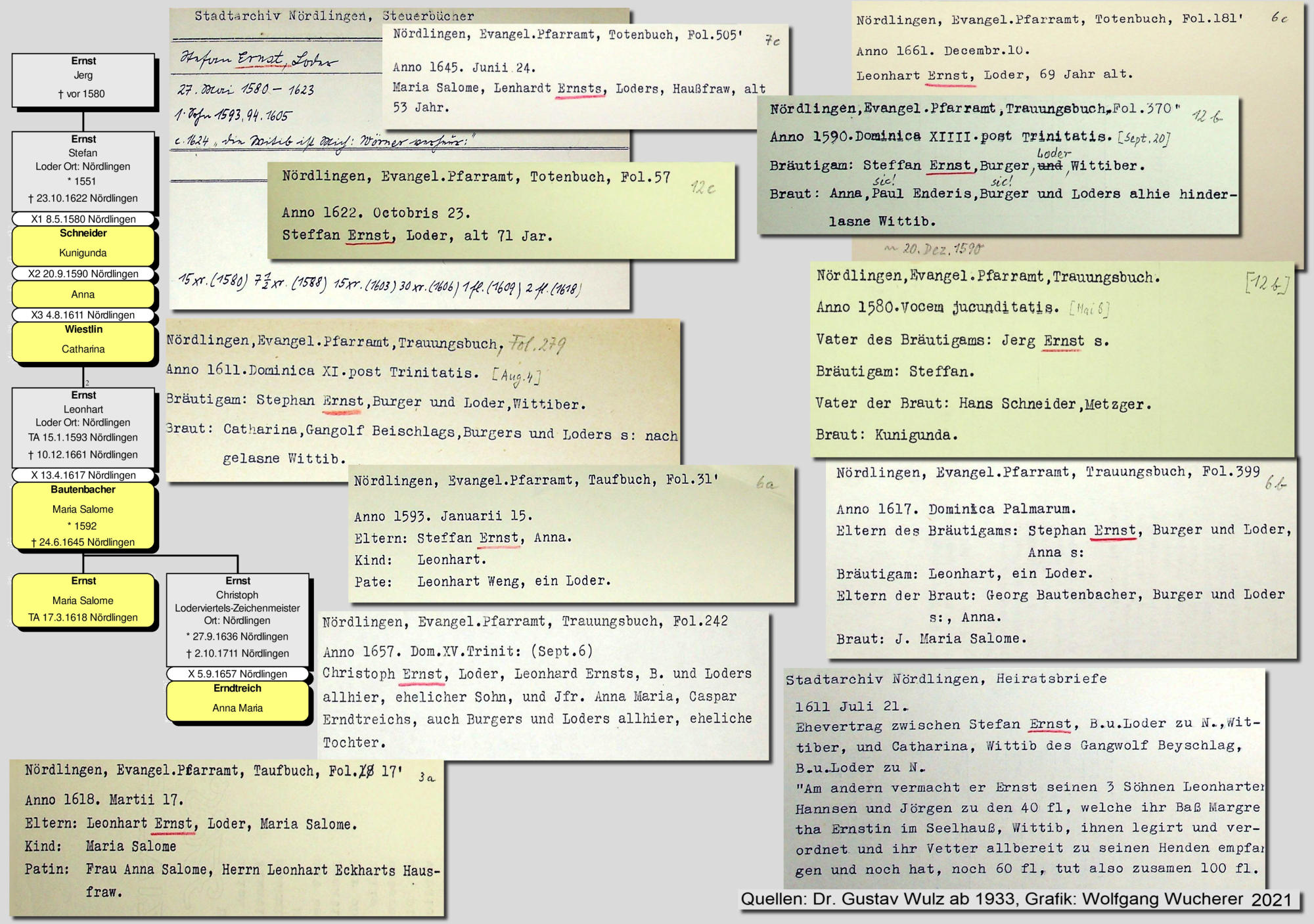
Task: Click the X 5.9.1657 marriage label
Action: click(x=238, y=674)
